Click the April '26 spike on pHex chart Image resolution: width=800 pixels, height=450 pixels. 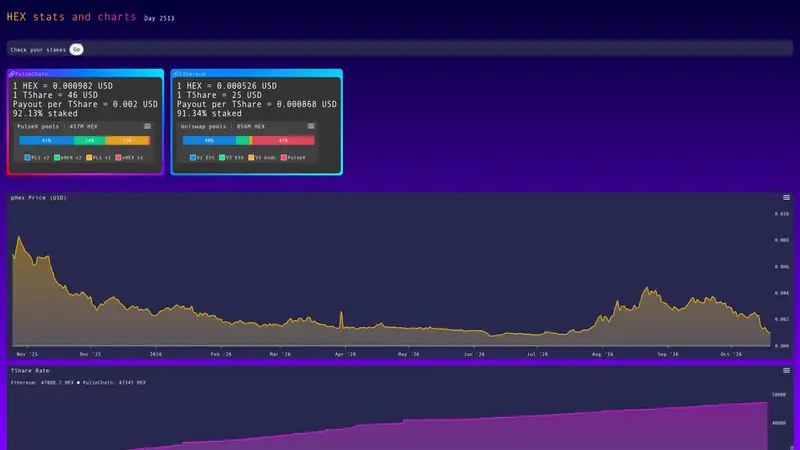tap(341, 313)
